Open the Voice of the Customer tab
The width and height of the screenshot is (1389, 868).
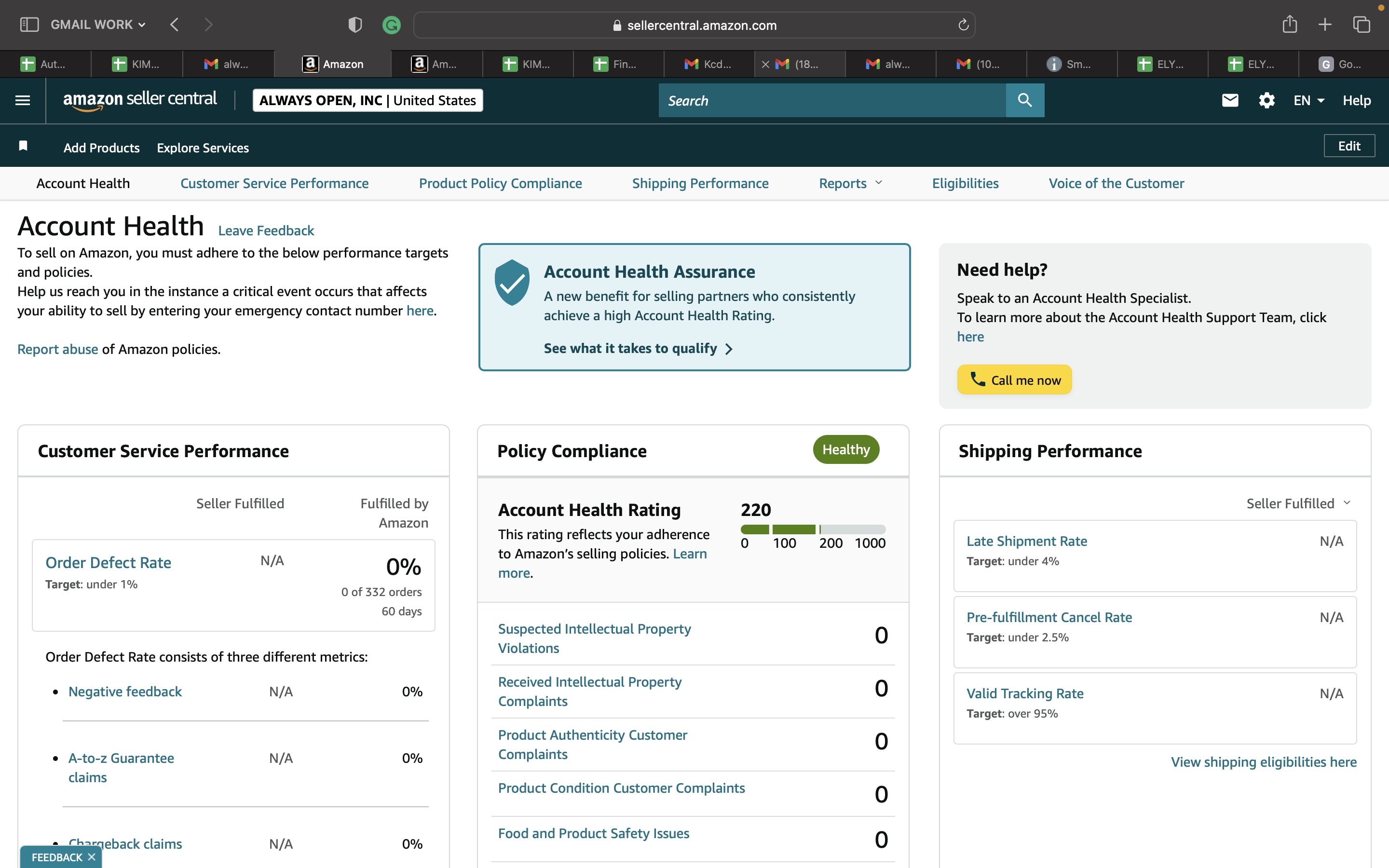[1117, 183]
